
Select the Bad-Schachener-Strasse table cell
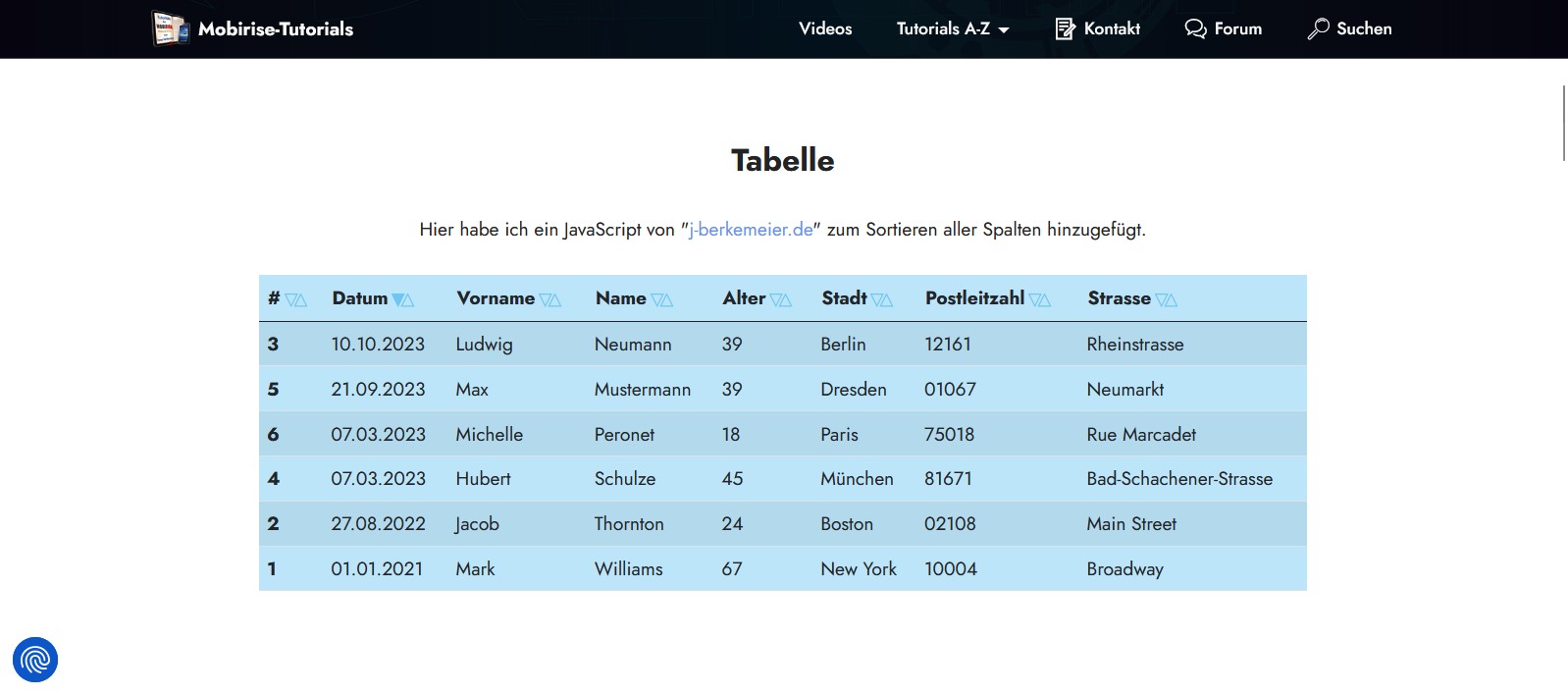point(1179,479)
